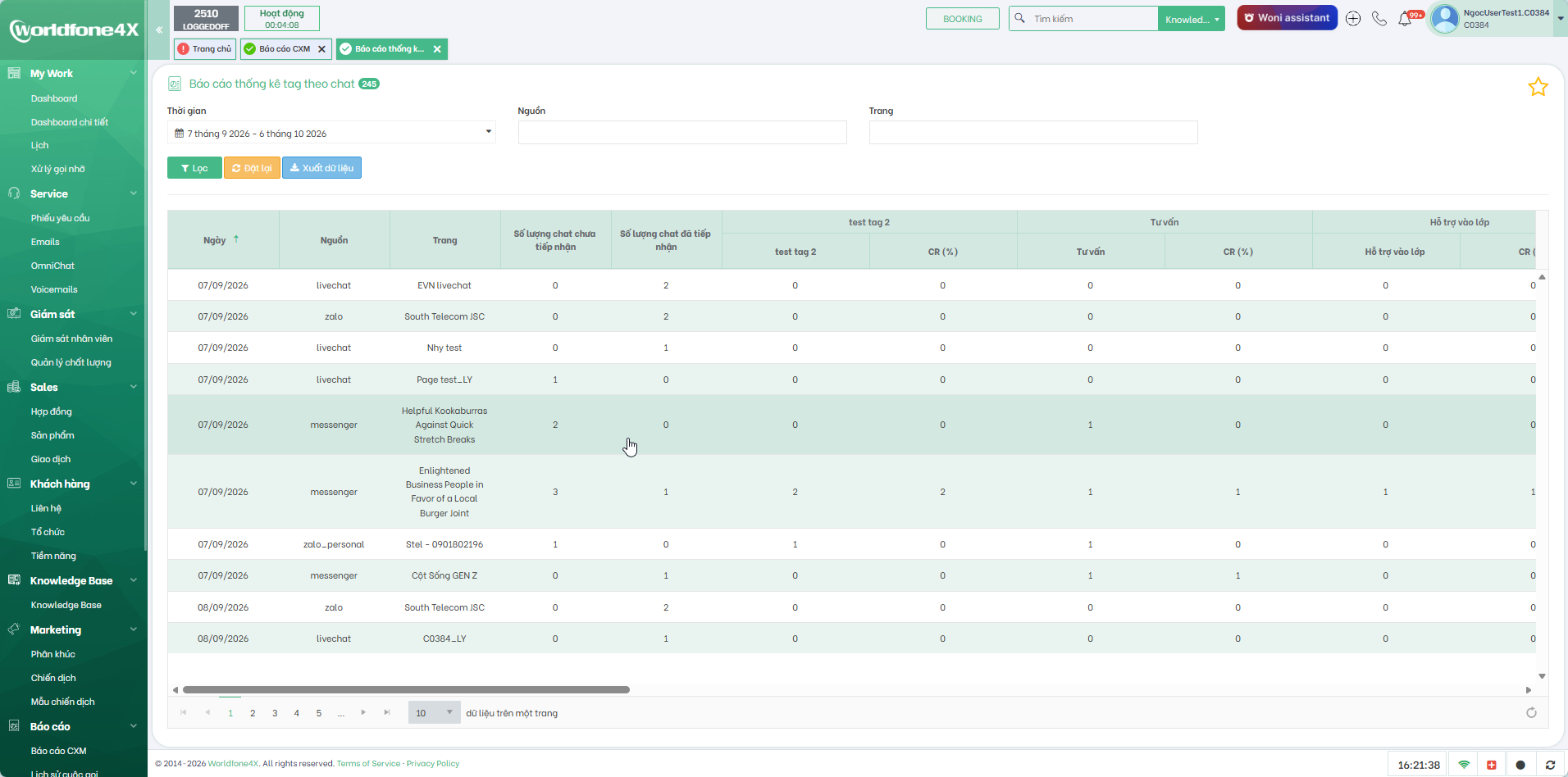Open Terms of Service link
Screen dimensions: 1568x777
pyautogui.click(x=368, y=764)
